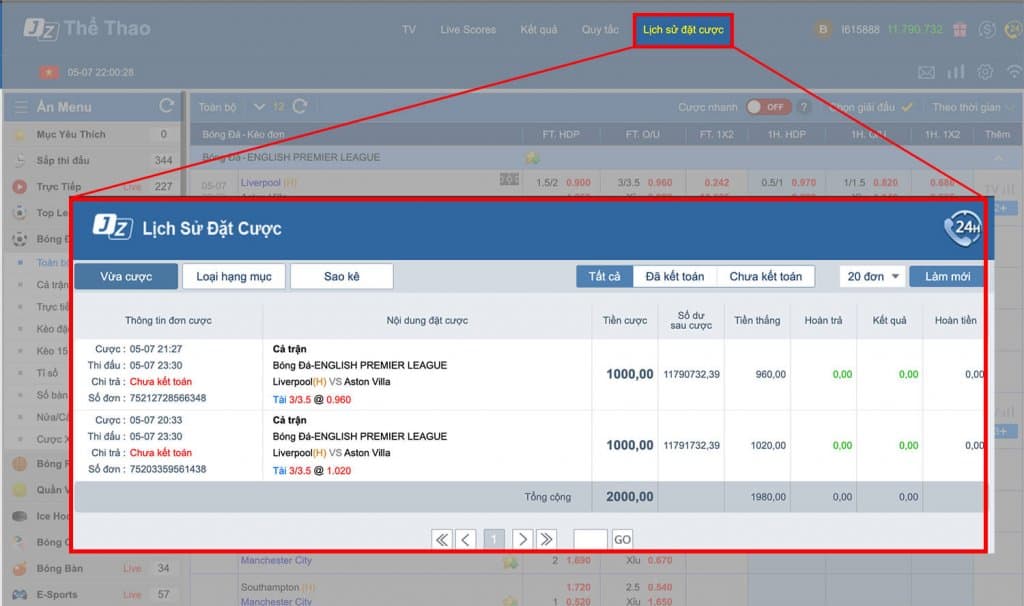Switch to the Đã kết toán tab
This screenshot has height=606, width=1024.
click(x=677, y=276)
